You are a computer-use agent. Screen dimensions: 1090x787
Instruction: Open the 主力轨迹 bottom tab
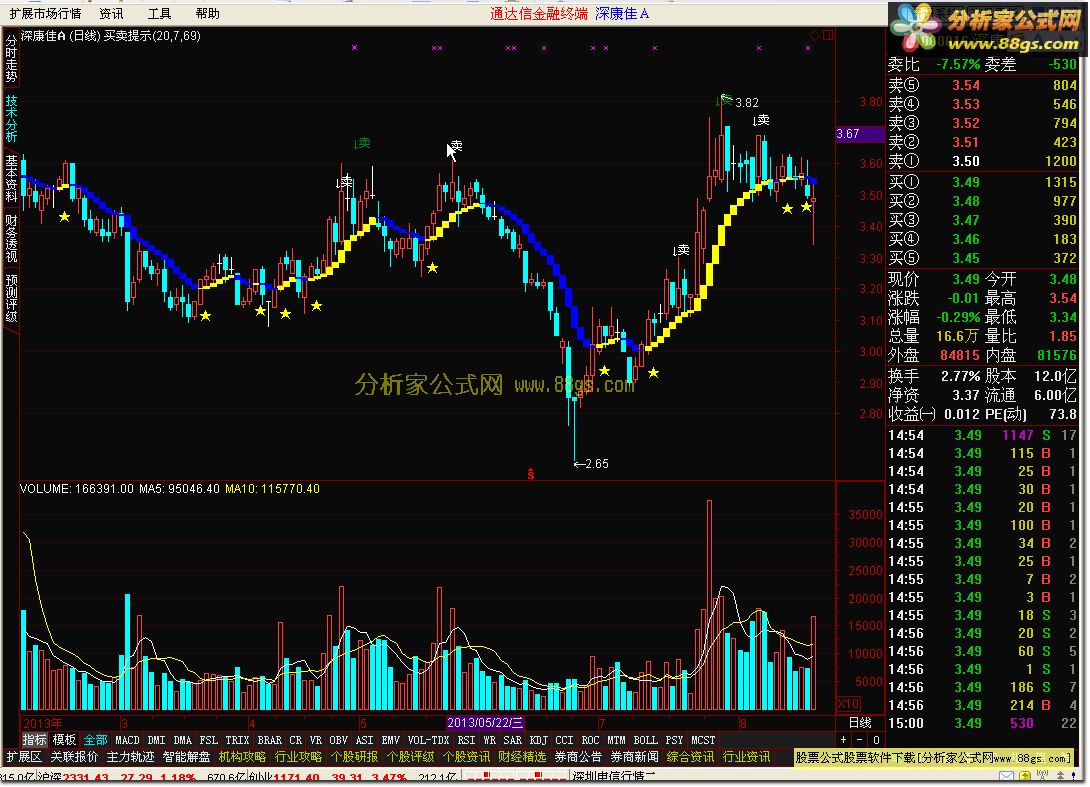tap(130, 757)
